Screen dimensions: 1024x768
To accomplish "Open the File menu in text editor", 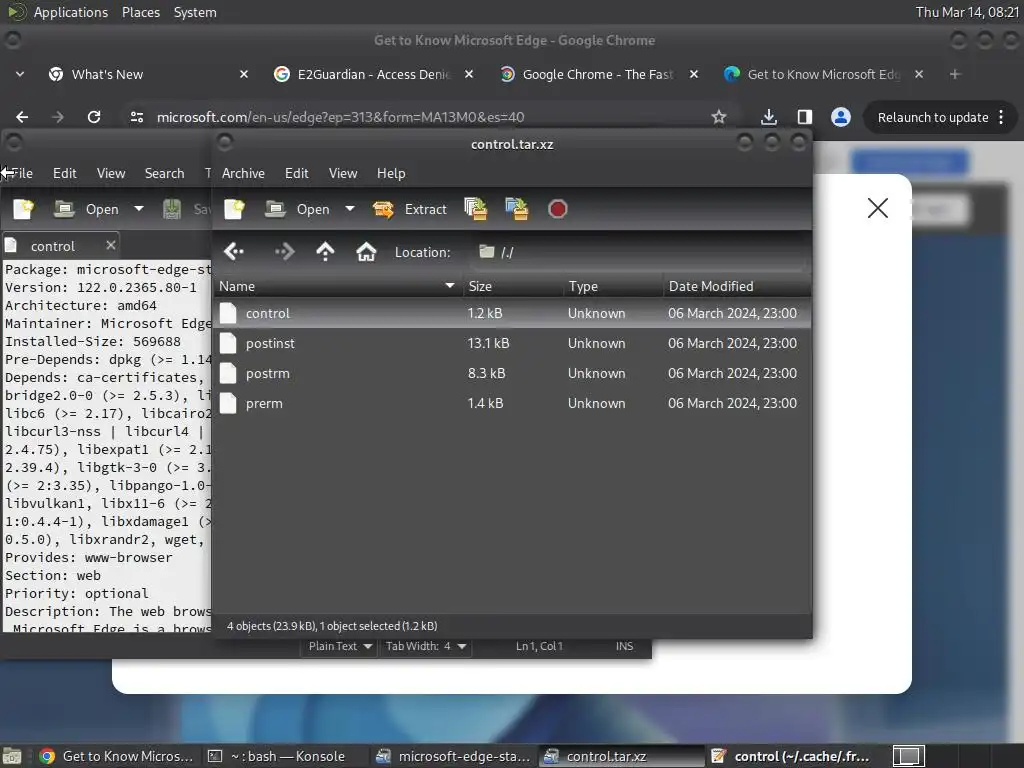I will (x=22, y=173).
